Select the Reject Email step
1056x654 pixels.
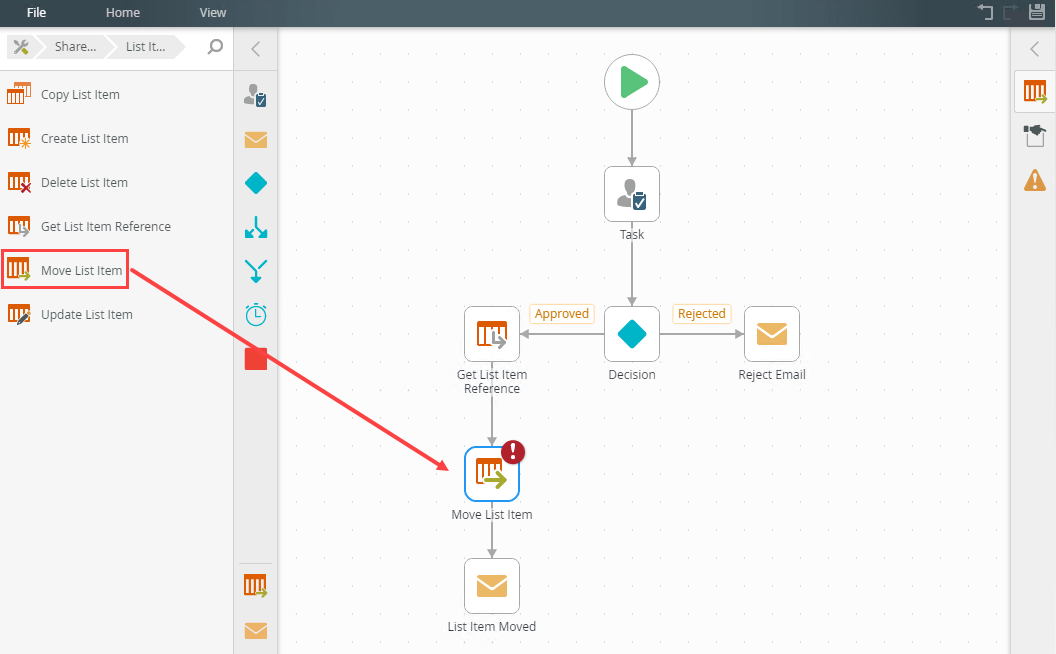(x=772, y=334)
